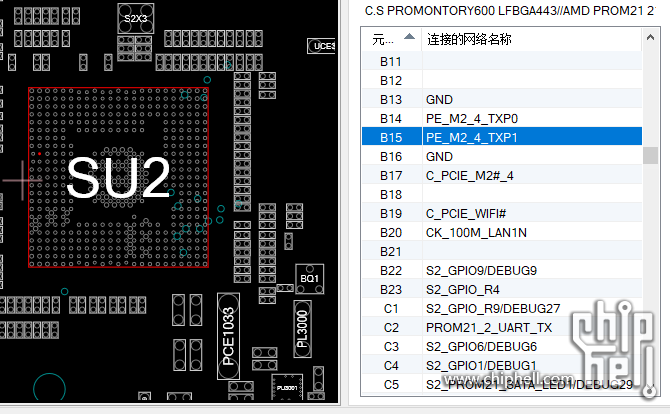Click the scroll up arrow of the list

pos(650,37)
